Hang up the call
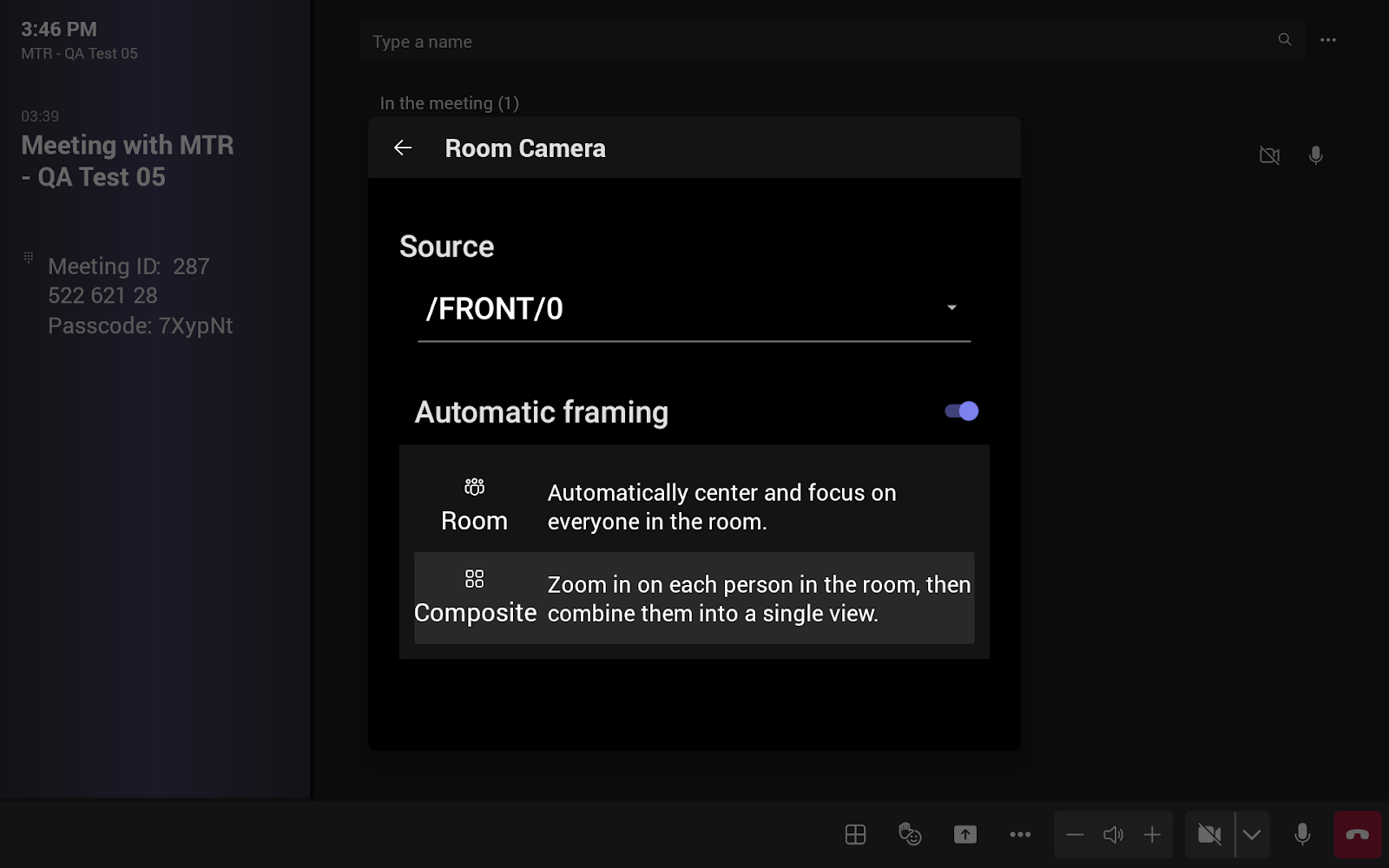This screenshot has height=868, width=1389. pyautogui.click(x=1357, y=834)
